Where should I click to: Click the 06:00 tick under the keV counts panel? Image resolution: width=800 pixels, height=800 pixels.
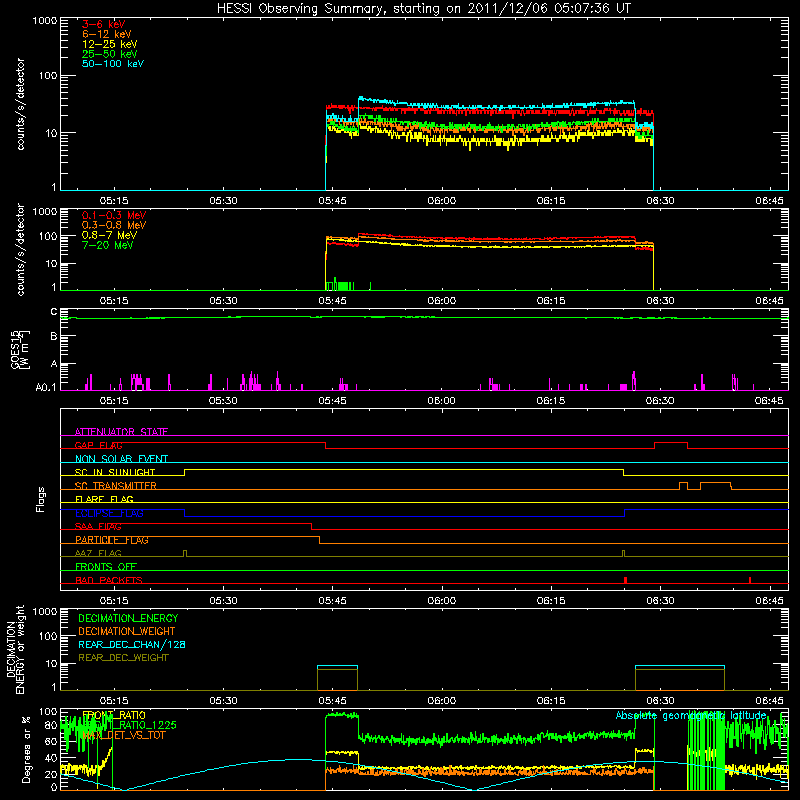pyautogui.click(x=441, y=201)
